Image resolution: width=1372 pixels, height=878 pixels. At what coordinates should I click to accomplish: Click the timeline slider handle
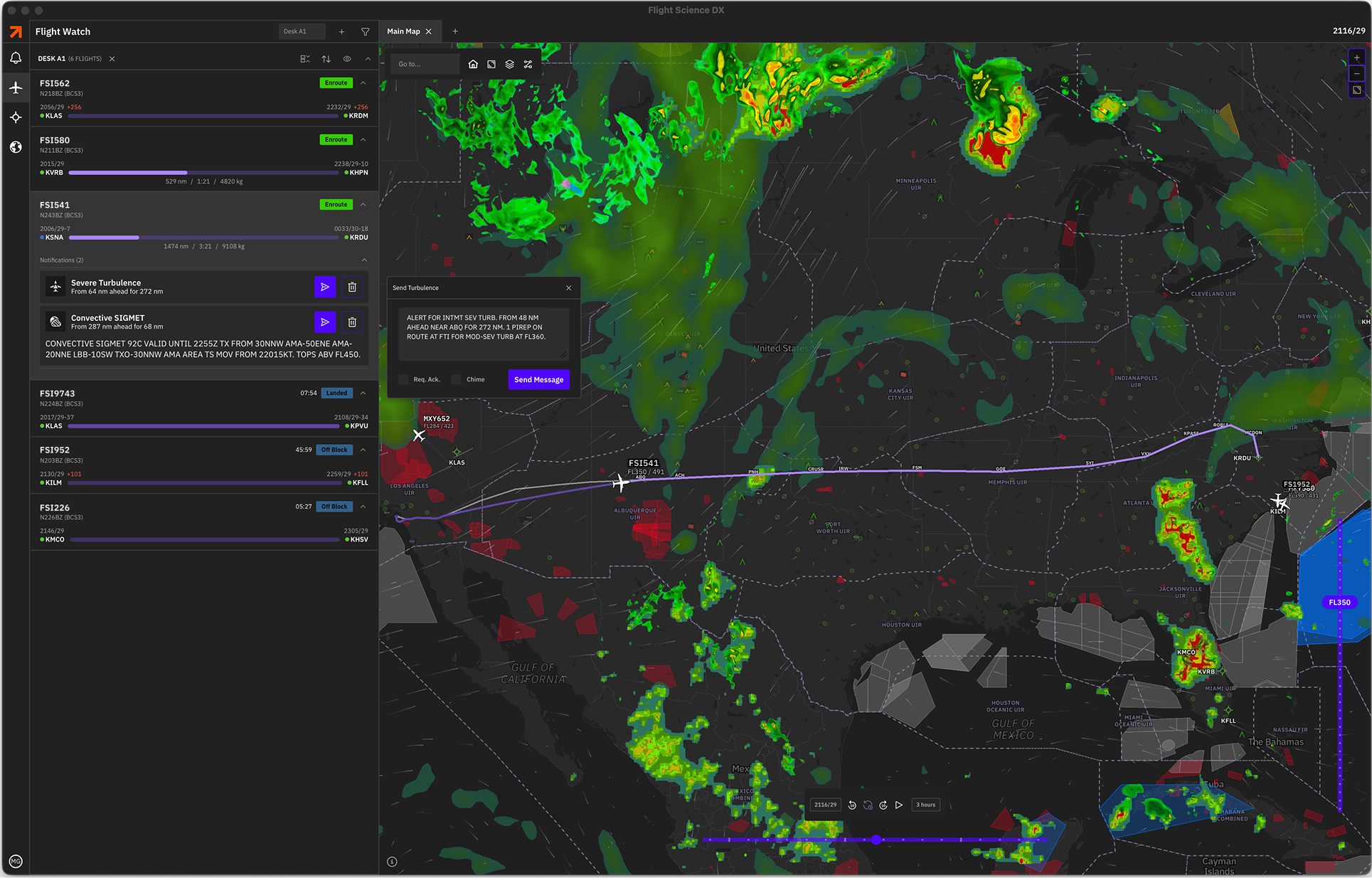(876, 840)
